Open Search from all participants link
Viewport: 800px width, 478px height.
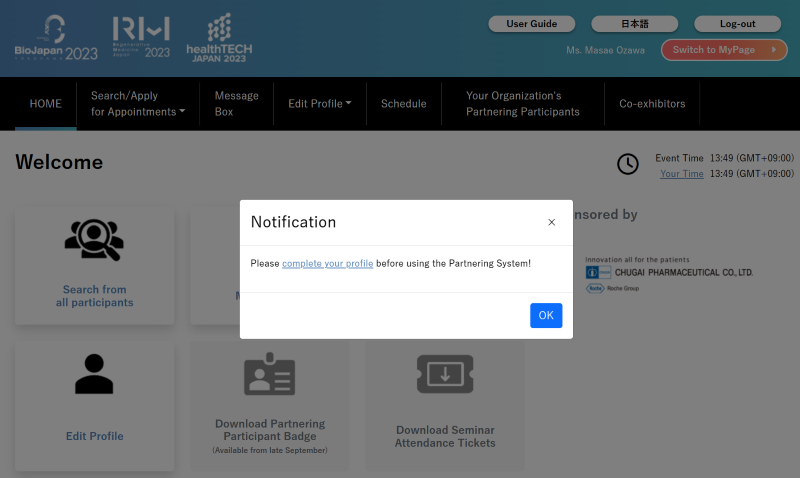94,296
